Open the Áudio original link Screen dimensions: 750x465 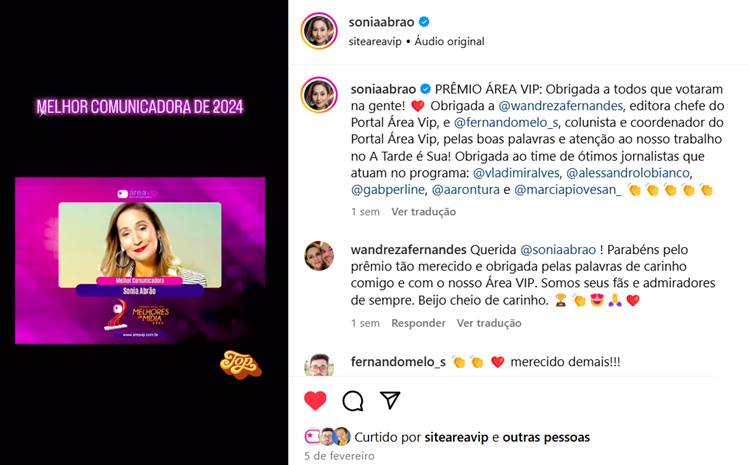[x=450, y=42]
